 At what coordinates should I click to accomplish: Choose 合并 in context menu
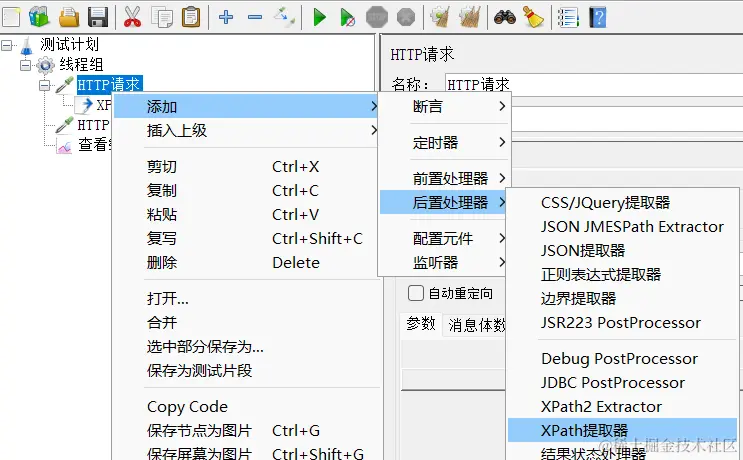pos(246,322)
